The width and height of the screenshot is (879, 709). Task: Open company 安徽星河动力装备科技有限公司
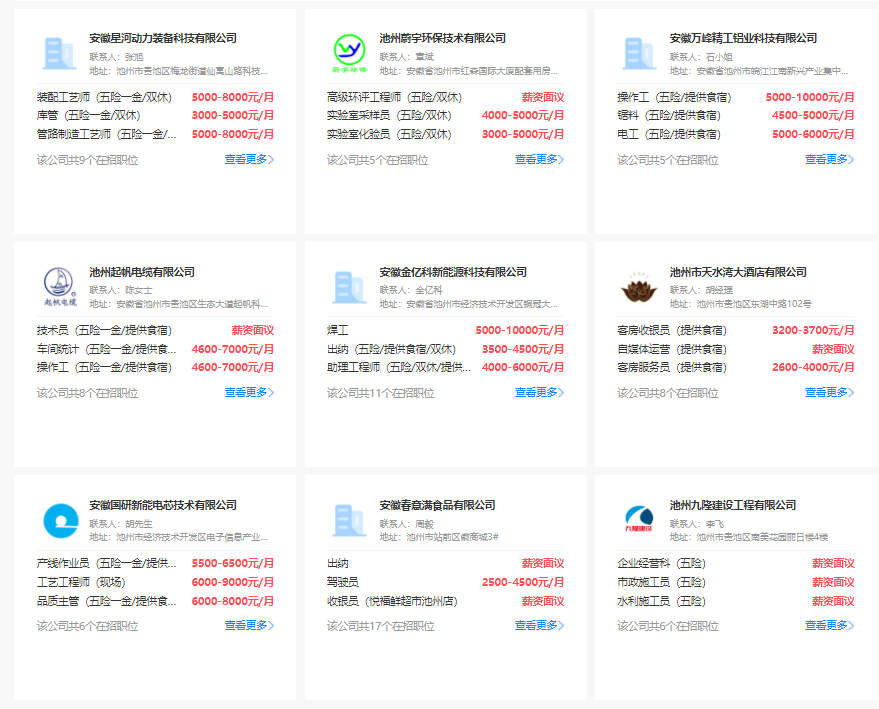(163, 38)
